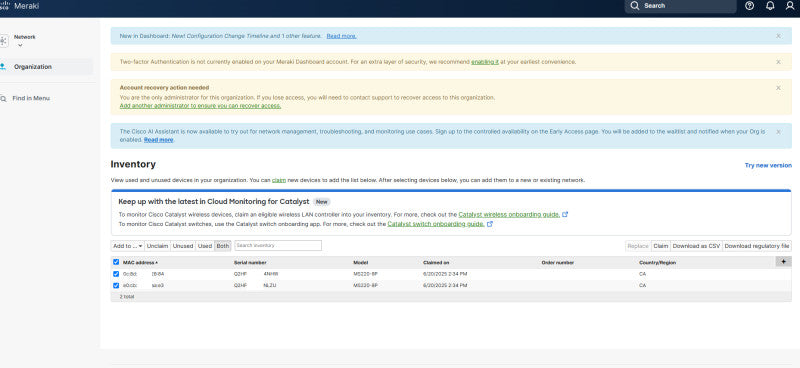Screen dimensions: 800x368
Task: Click the Find in Menu search icon
Action: 3,98
